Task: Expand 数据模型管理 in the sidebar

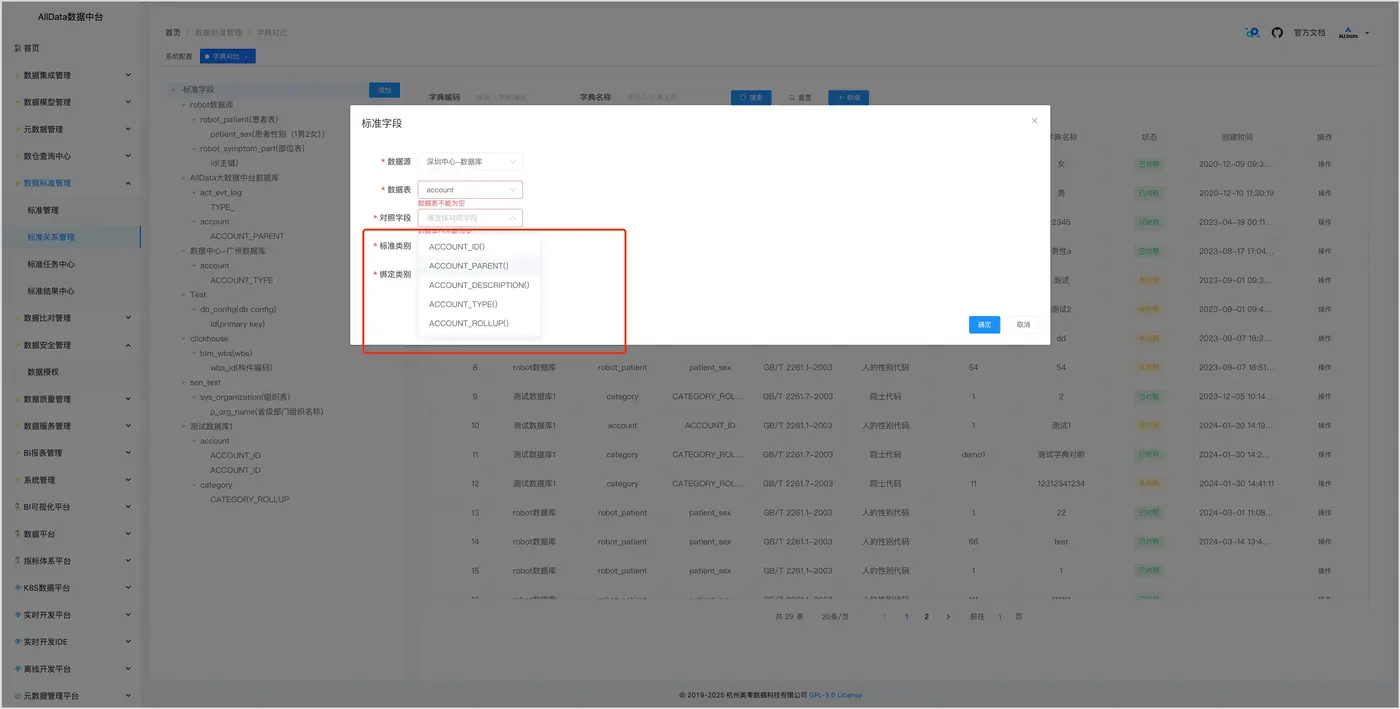Action: pyautogui.click(x=71, y=102)
